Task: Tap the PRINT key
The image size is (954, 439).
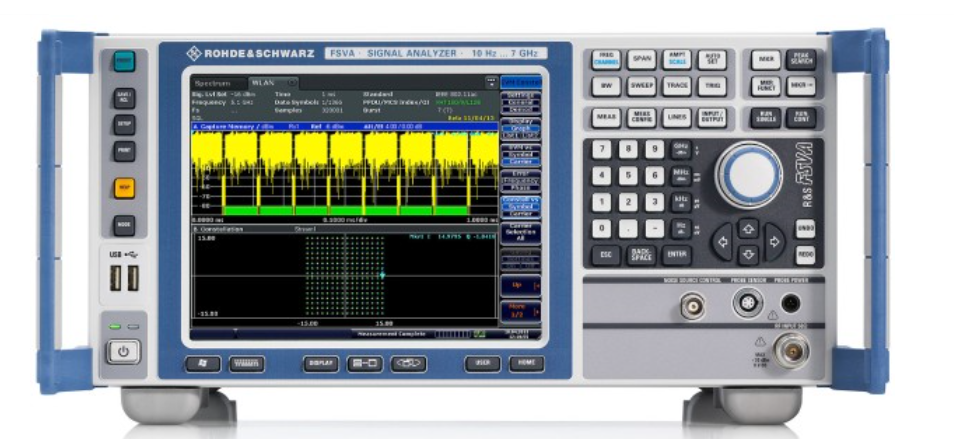Action: click(x=124, y=151)
